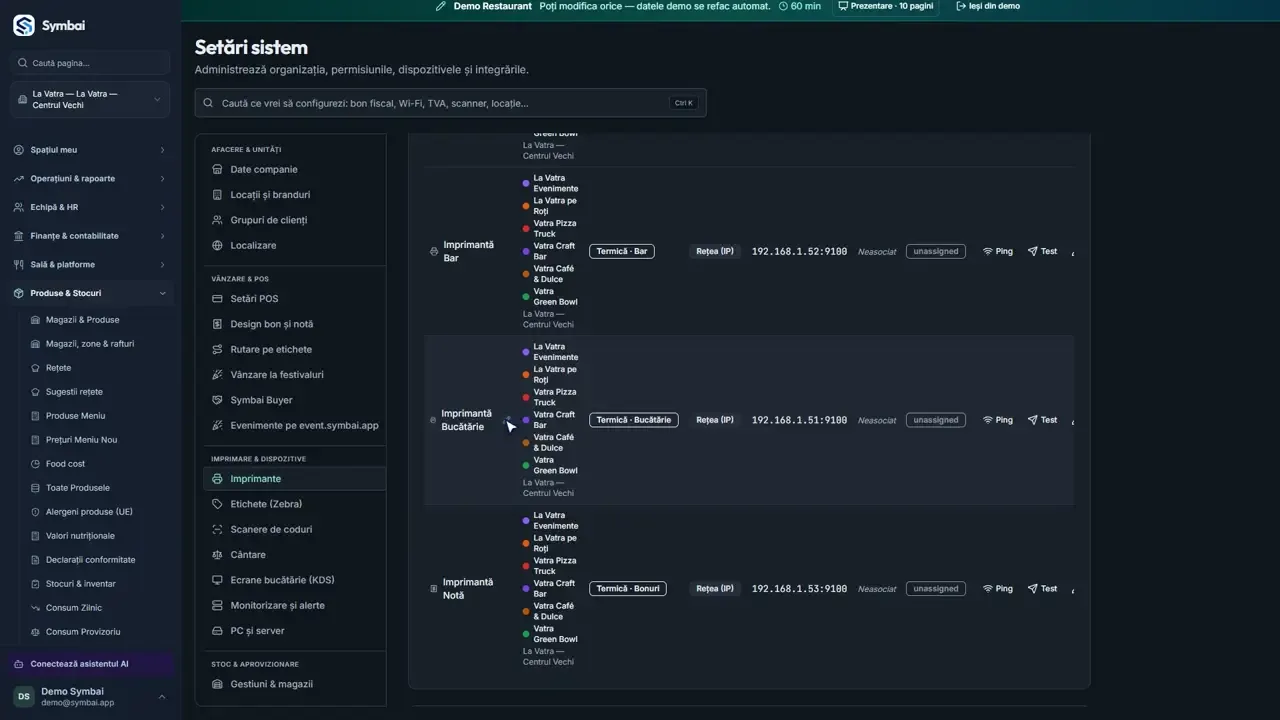This screenshot has height=720, width=1280.
Task: Click the Monitorizare și alerte icon
Action: [218, 605]
